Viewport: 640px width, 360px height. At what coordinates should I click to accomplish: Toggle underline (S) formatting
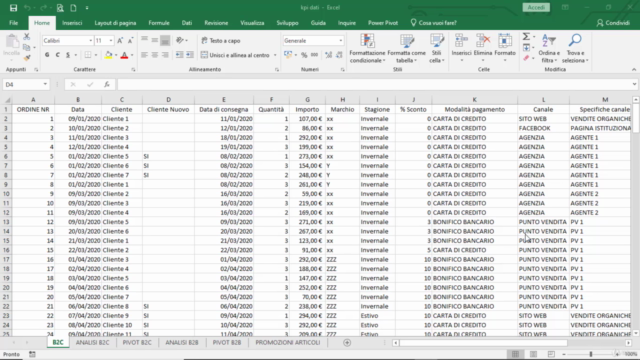(x=68, y=55)
